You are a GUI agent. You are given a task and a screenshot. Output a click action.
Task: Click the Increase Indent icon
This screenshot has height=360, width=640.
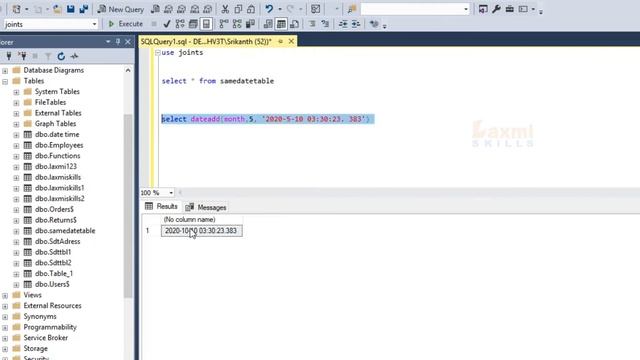click(x=356, y=24)
